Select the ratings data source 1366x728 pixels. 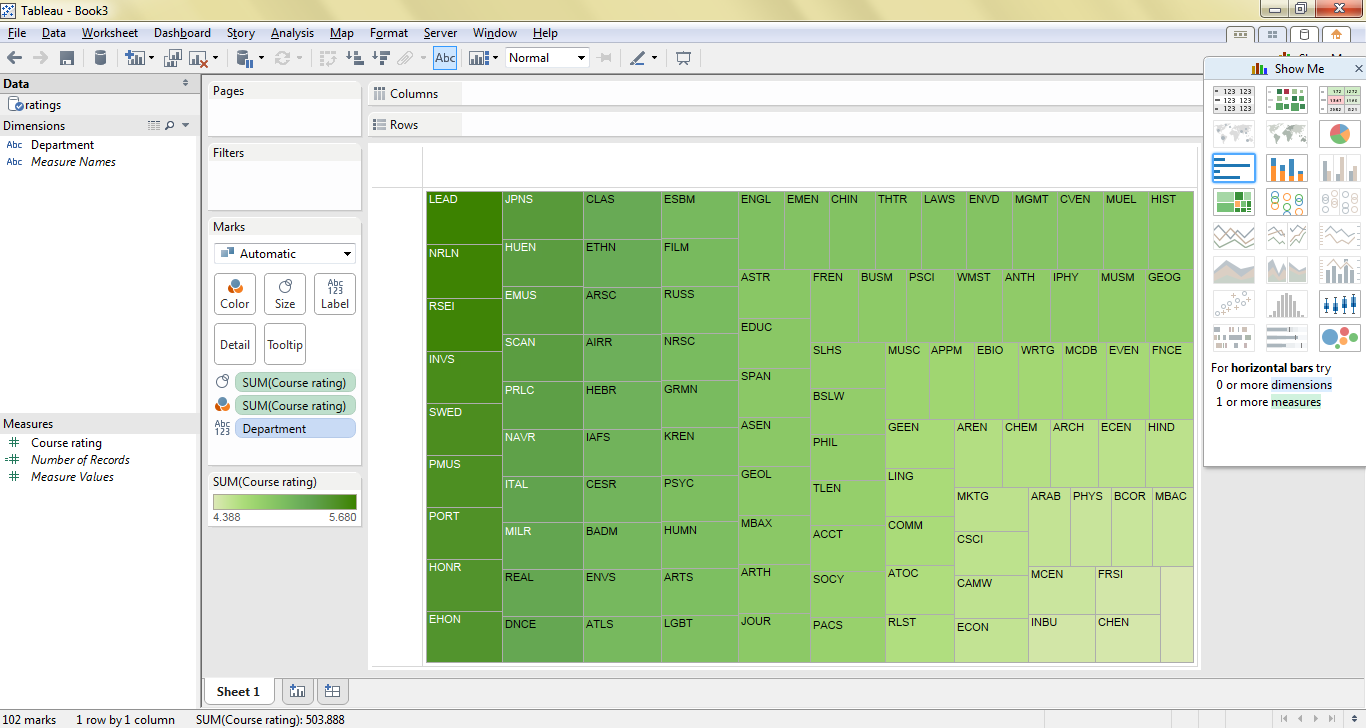click(x=43, y=105)
